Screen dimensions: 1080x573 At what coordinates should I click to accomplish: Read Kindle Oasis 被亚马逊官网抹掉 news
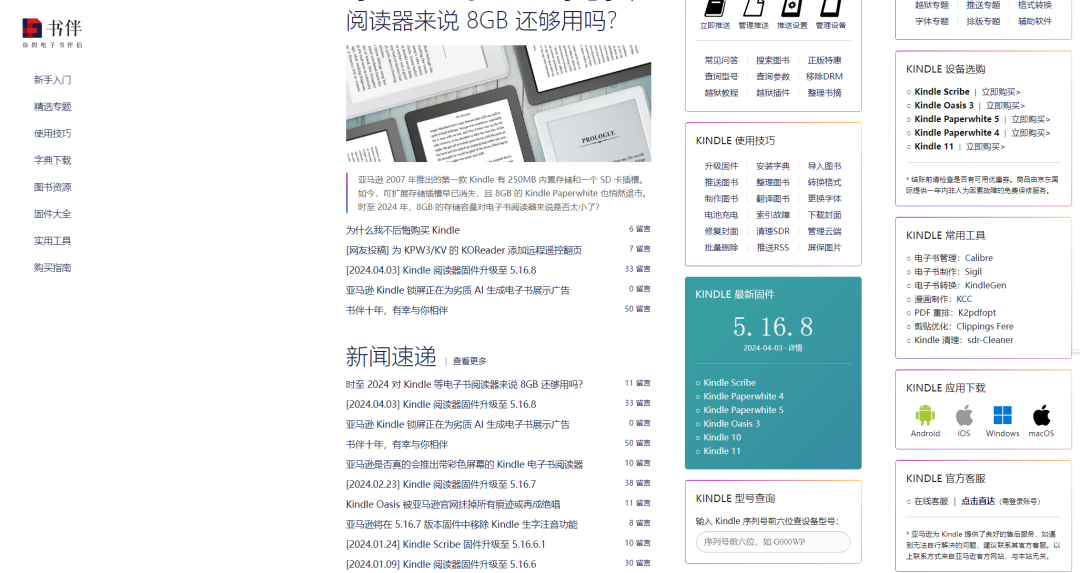453,504
